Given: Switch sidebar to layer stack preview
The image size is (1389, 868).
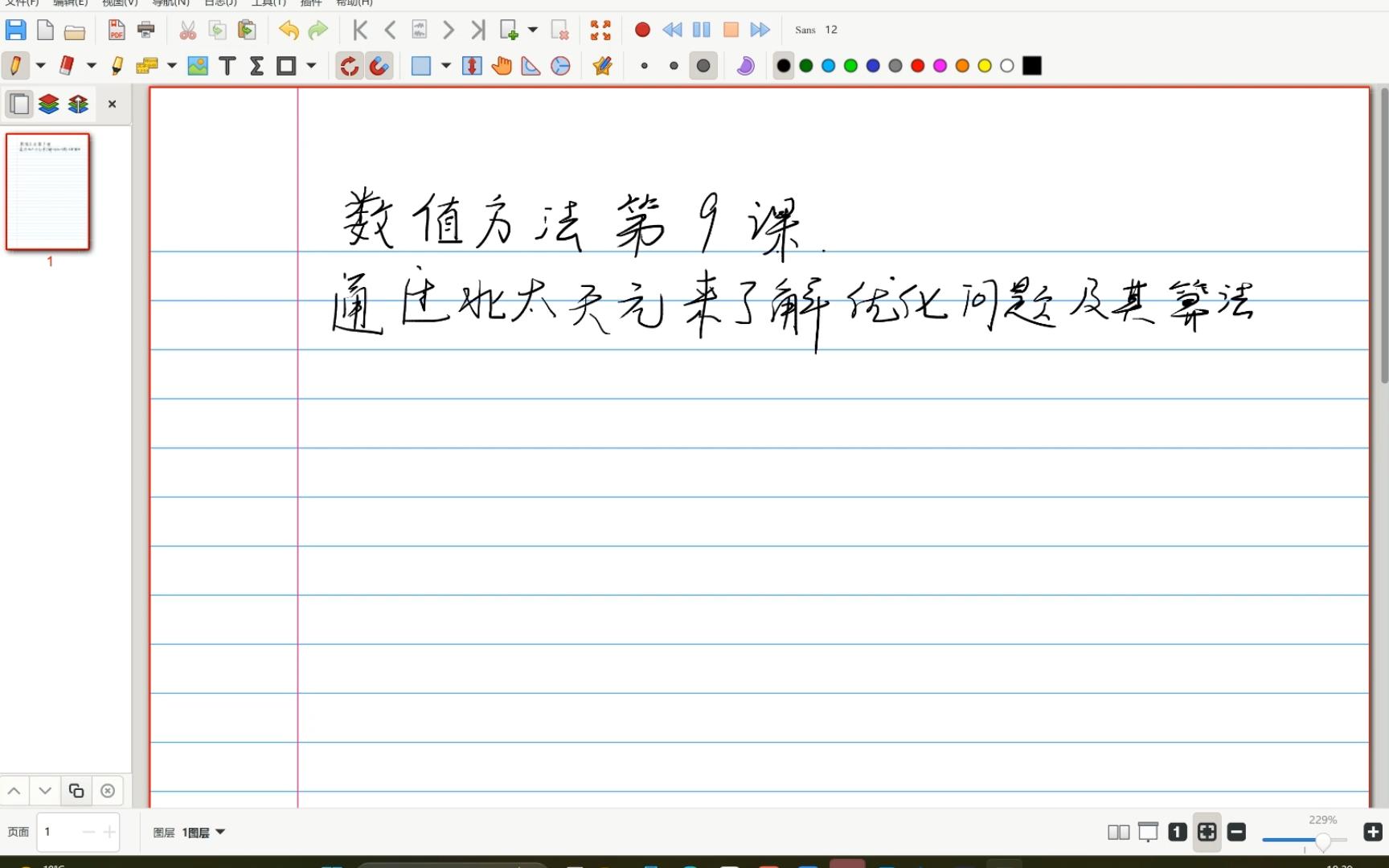Looking at the screenshot, I should pyautogui.click(x=49, y=104).
